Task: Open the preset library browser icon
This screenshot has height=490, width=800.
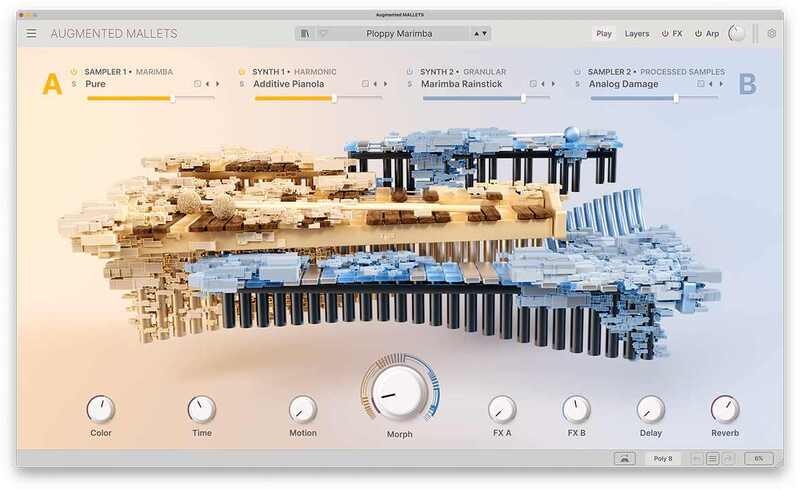Action: (x=305, y=33)
